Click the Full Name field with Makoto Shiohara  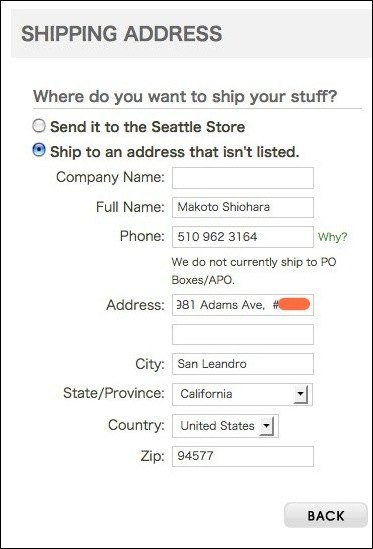(243, 207)
